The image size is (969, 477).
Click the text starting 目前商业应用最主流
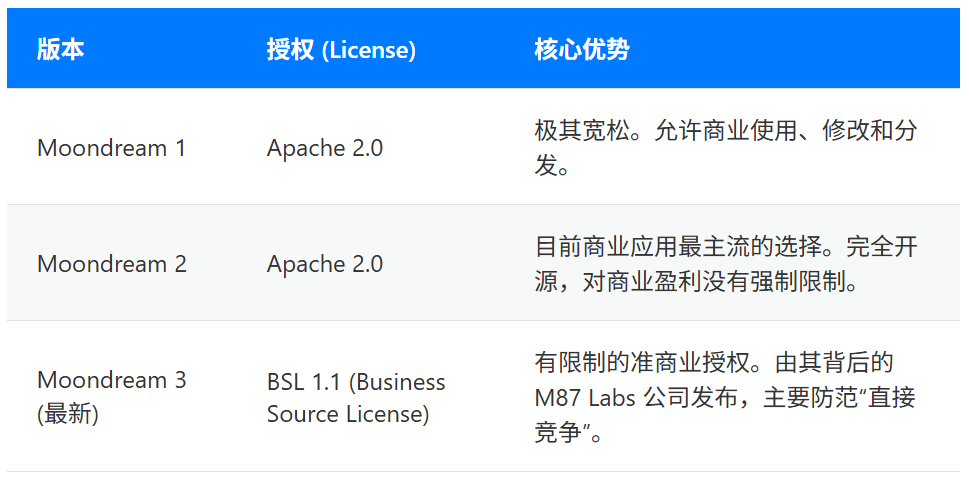tap(726, 264)
